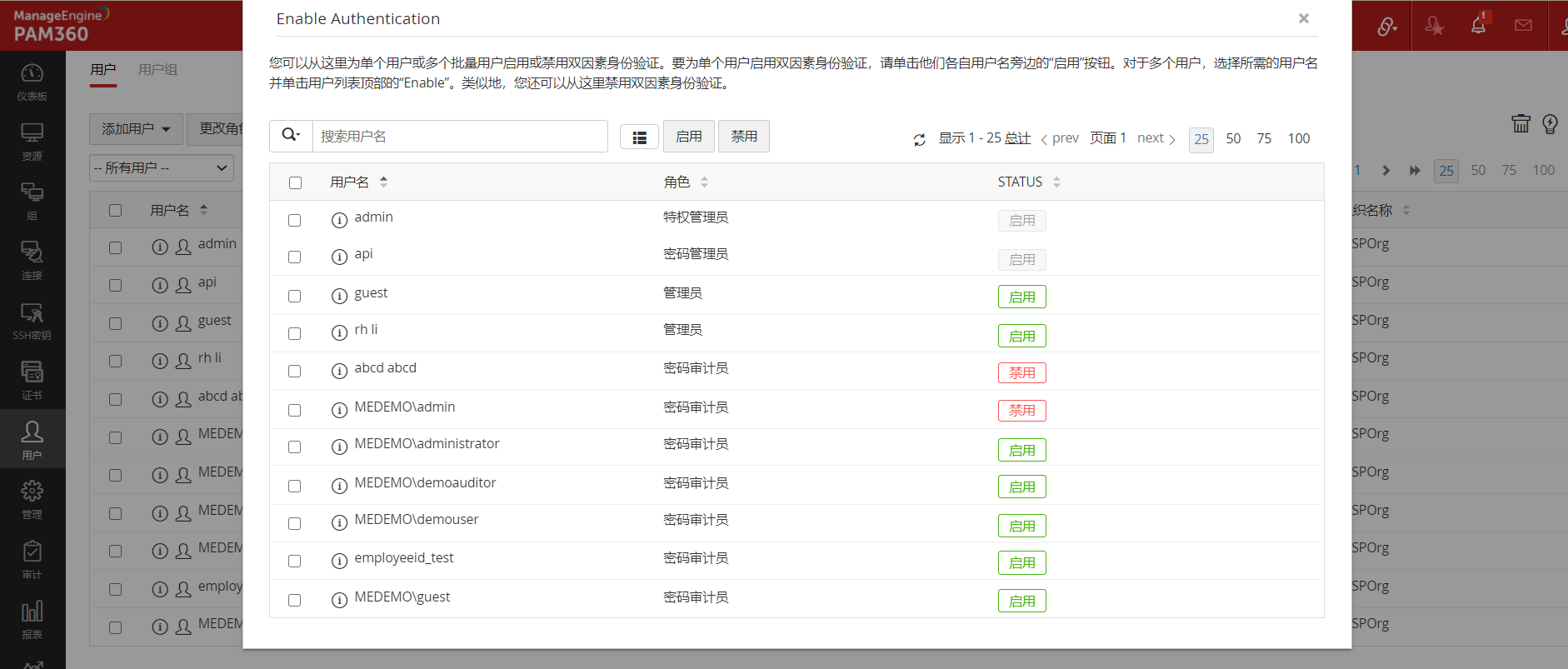1568x669 pixels.
Task: Click the 禁用 button above the user list
Action: [x=744, y=136]
